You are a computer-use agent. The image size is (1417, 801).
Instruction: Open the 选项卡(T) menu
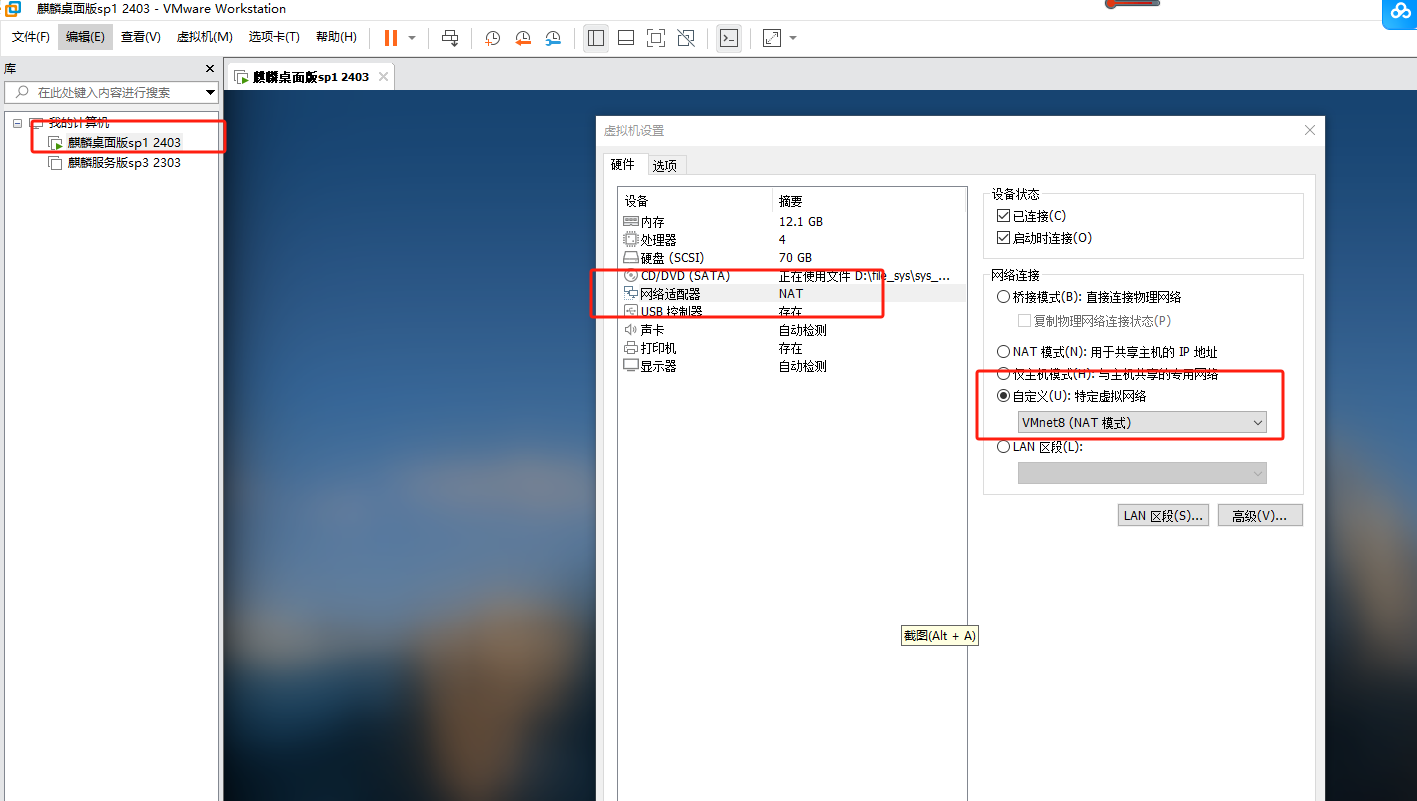tap(274, 37)
